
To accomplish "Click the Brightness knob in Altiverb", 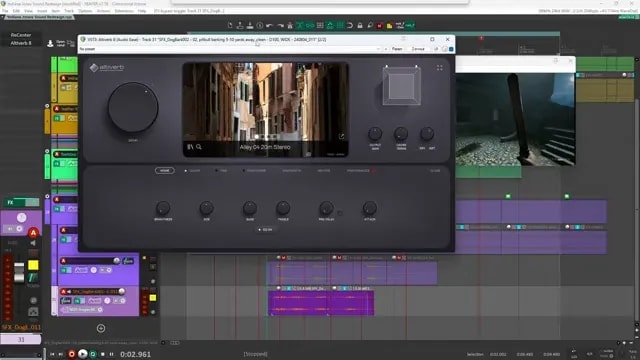I will pyautogui.click(x=163, y=209).
